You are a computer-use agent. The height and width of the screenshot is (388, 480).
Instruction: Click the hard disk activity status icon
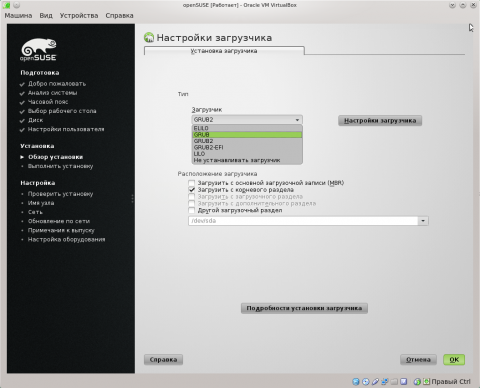click(x=356, y=381)
